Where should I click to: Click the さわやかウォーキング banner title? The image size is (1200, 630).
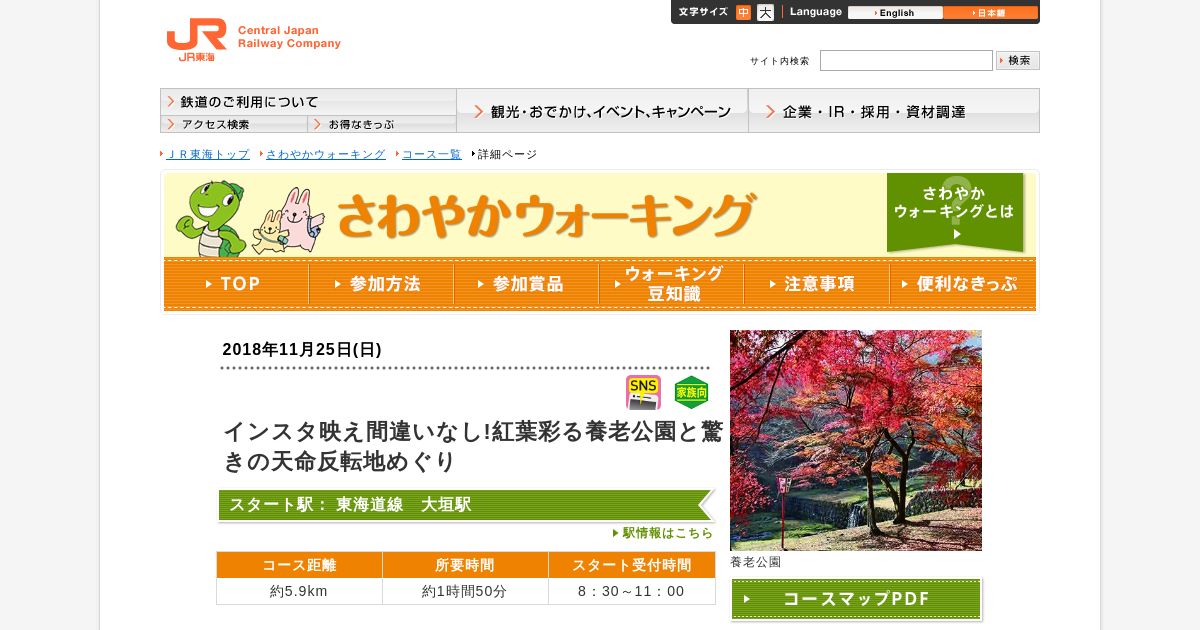pos(545,215)
